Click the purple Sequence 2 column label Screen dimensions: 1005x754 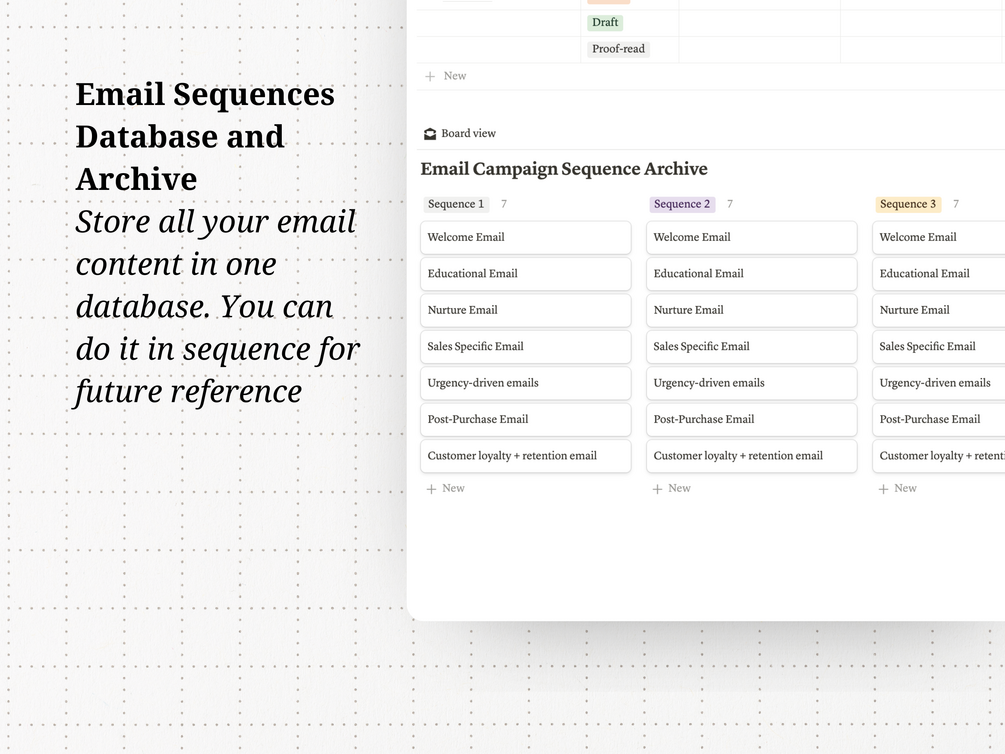point(682,204)
